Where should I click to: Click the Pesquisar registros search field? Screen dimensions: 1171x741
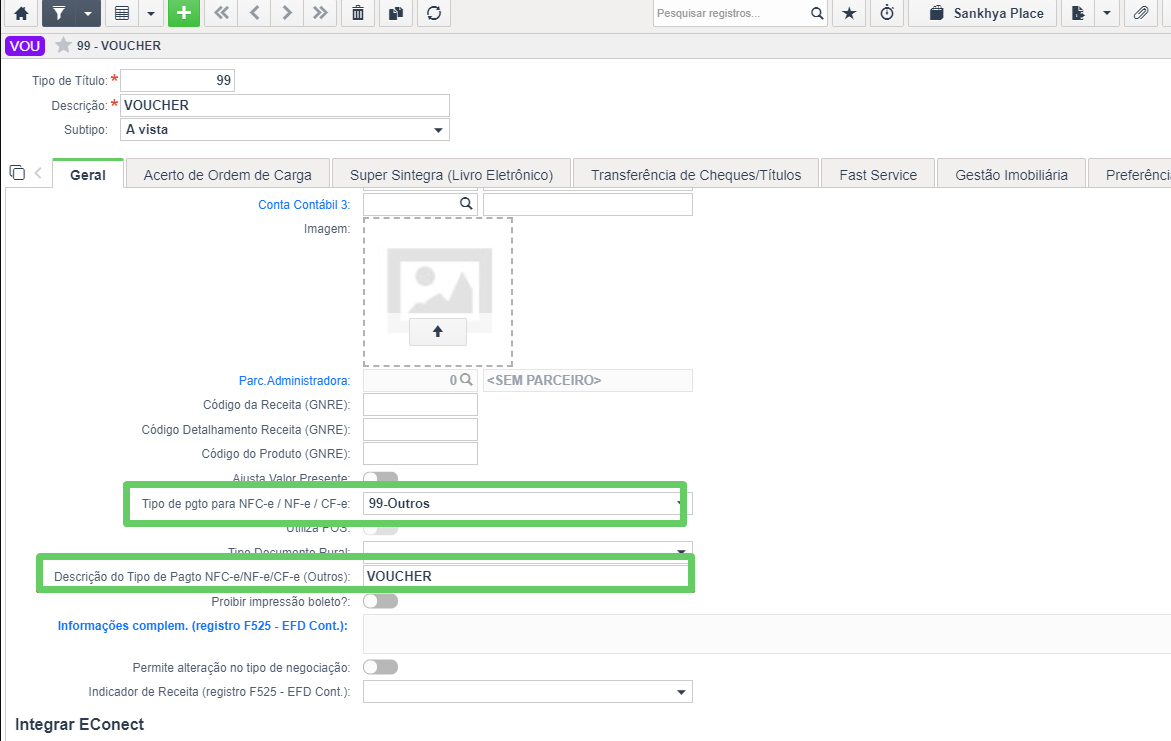tap(730, 13)
